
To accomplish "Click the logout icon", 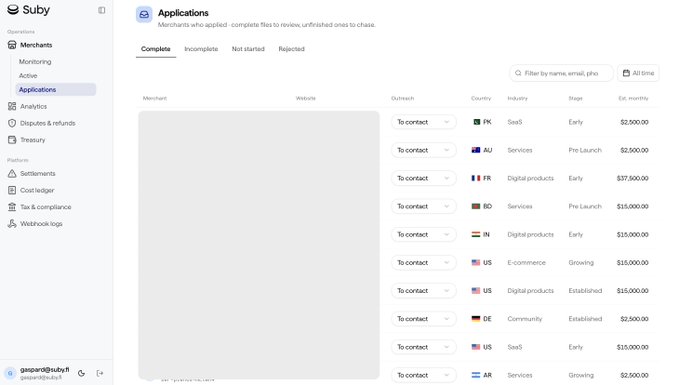I will tap(100, 373).
